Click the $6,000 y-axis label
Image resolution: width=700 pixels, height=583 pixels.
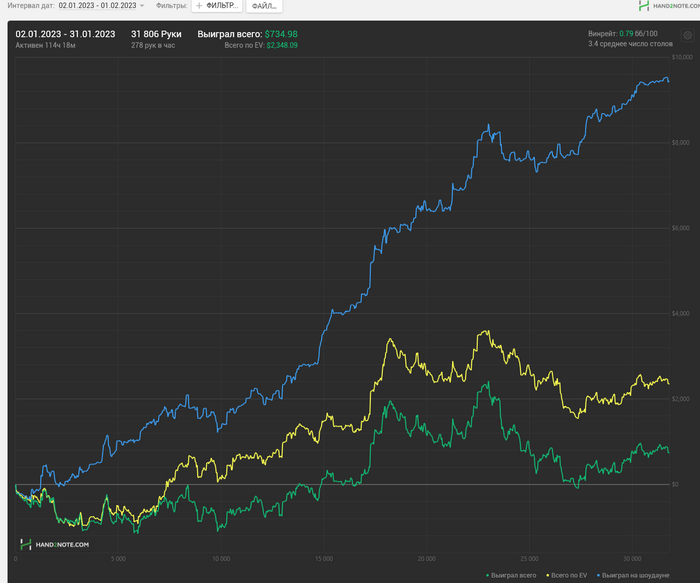(x=681, y=228)
